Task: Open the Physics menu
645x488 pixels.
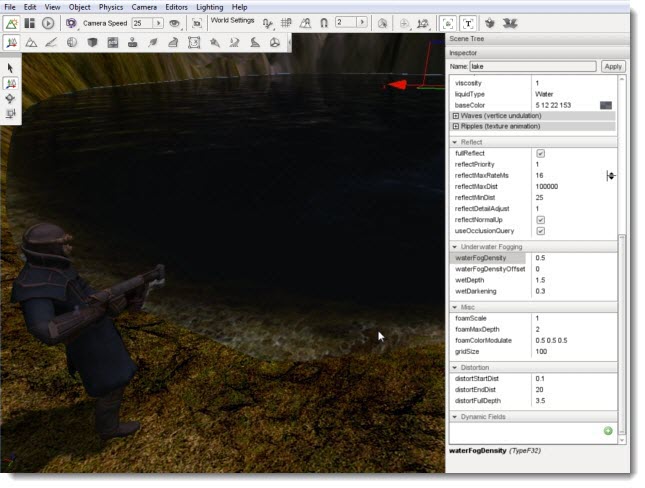Action: (111, 7)
